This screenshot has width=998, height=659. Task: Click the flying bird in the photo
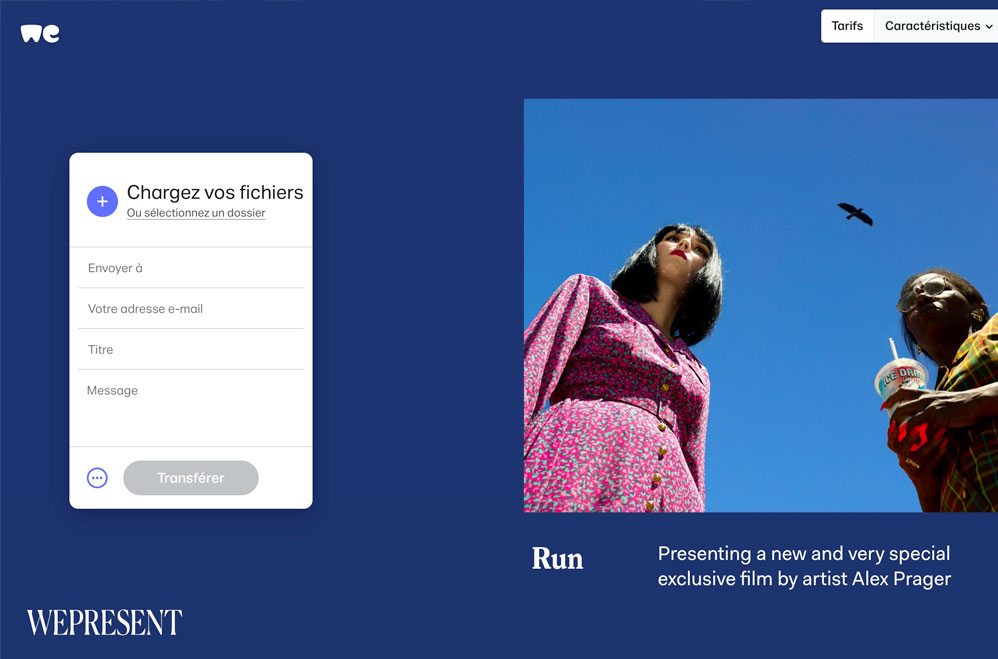click(855, 214)
